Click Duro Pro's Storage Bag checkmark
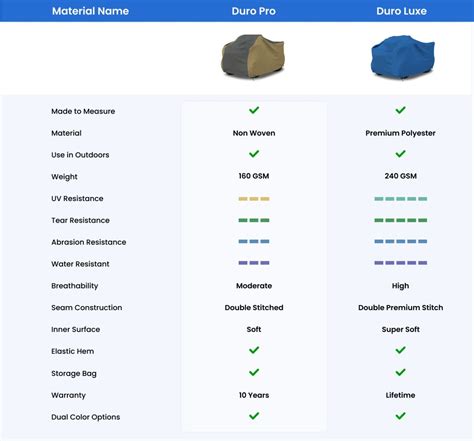The width and height of the screenshot is (474, 441). coord(254,372)
